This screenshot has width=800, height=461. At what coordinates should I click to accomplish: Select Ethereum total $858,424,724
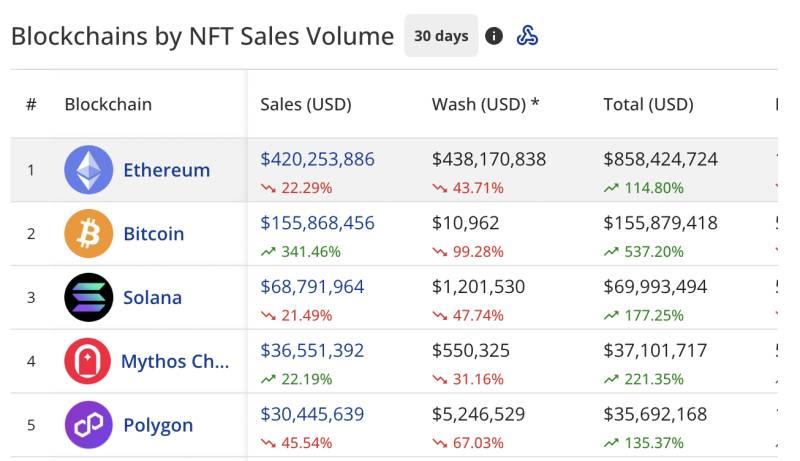(x=661, y=159)
